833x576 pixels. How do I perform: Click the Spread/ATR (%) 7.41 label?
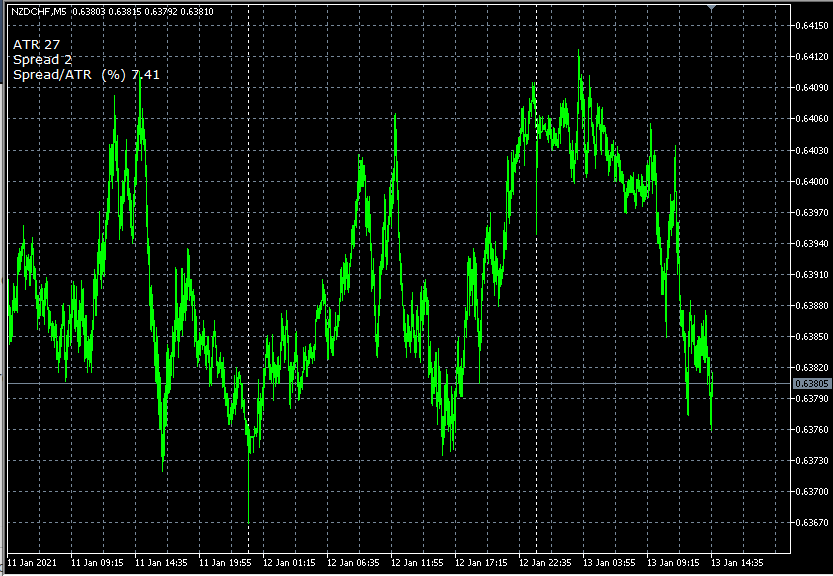86,75
